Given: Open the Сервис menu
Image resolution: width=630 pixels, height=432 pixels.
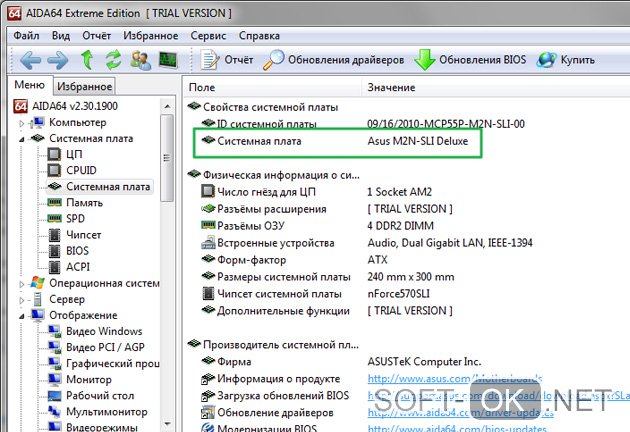Looking at the screenshot, I should 208,36.
